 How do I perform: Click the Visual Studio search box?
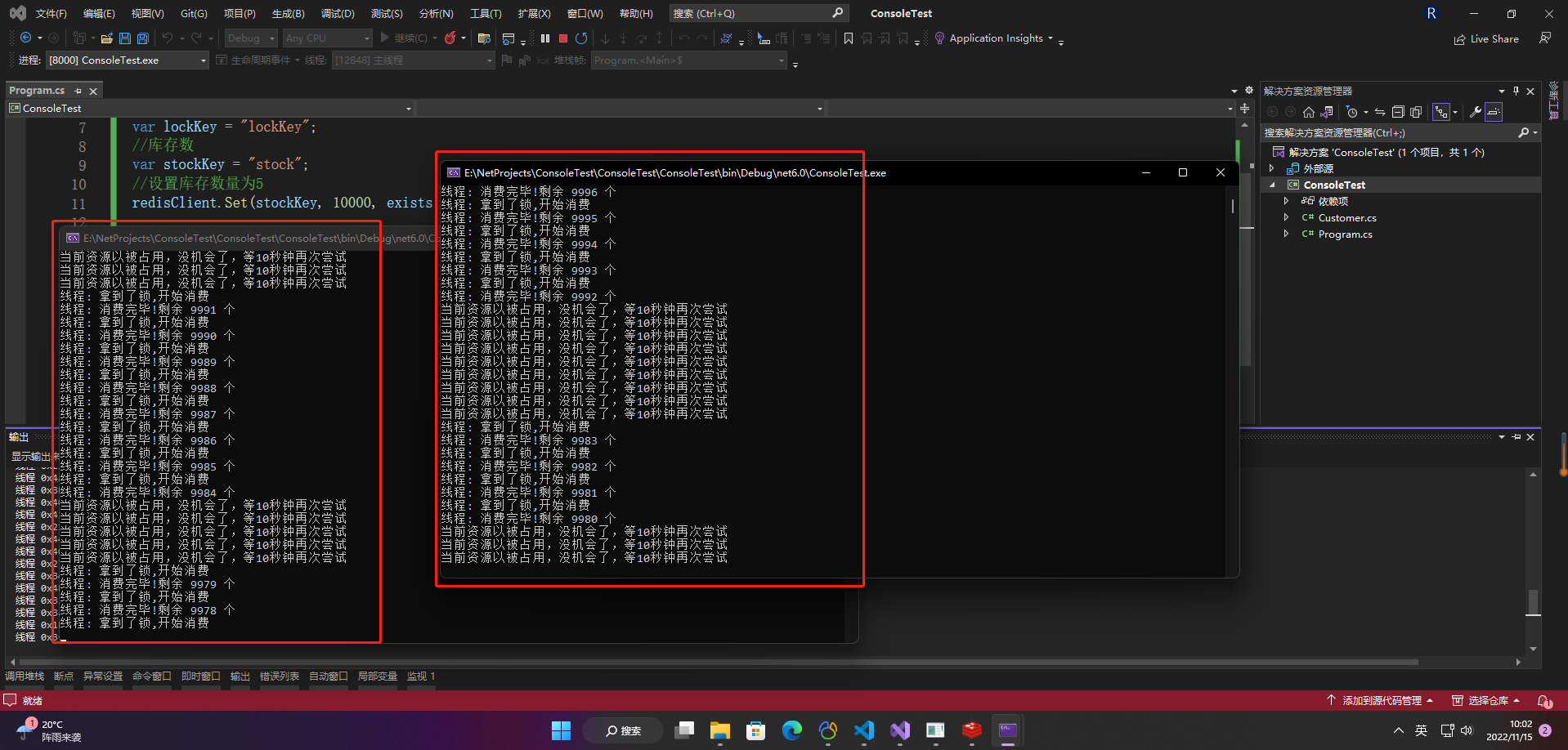click(x=758, y=13)
